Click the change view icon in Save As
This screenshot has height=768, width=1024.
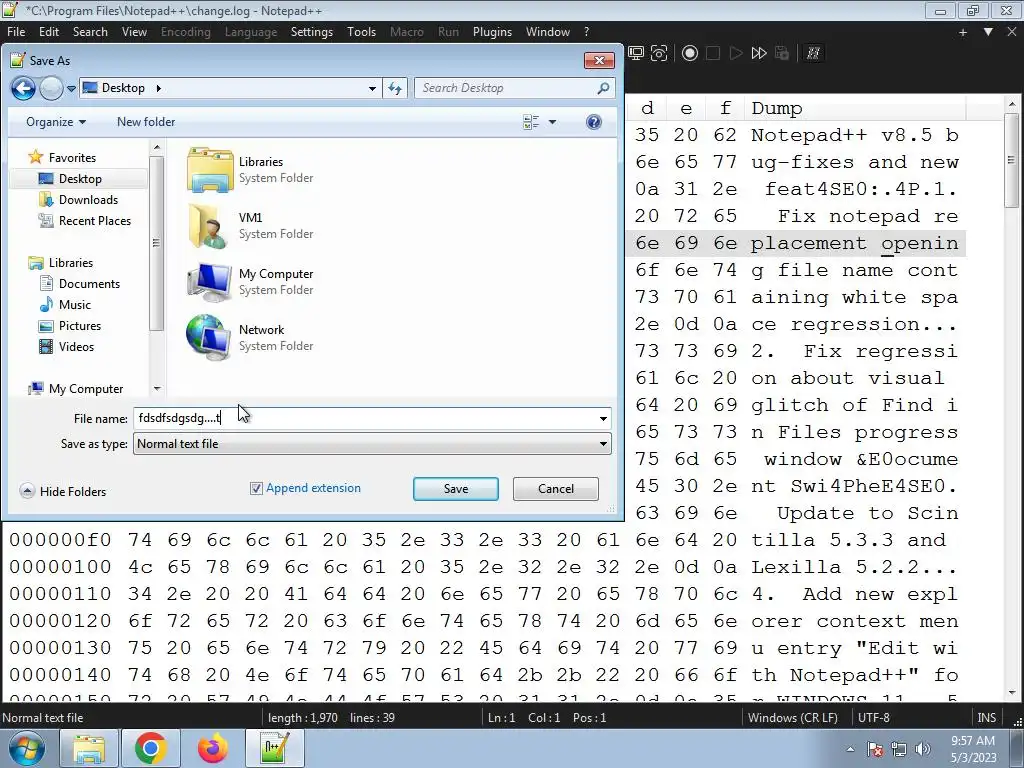531,122
